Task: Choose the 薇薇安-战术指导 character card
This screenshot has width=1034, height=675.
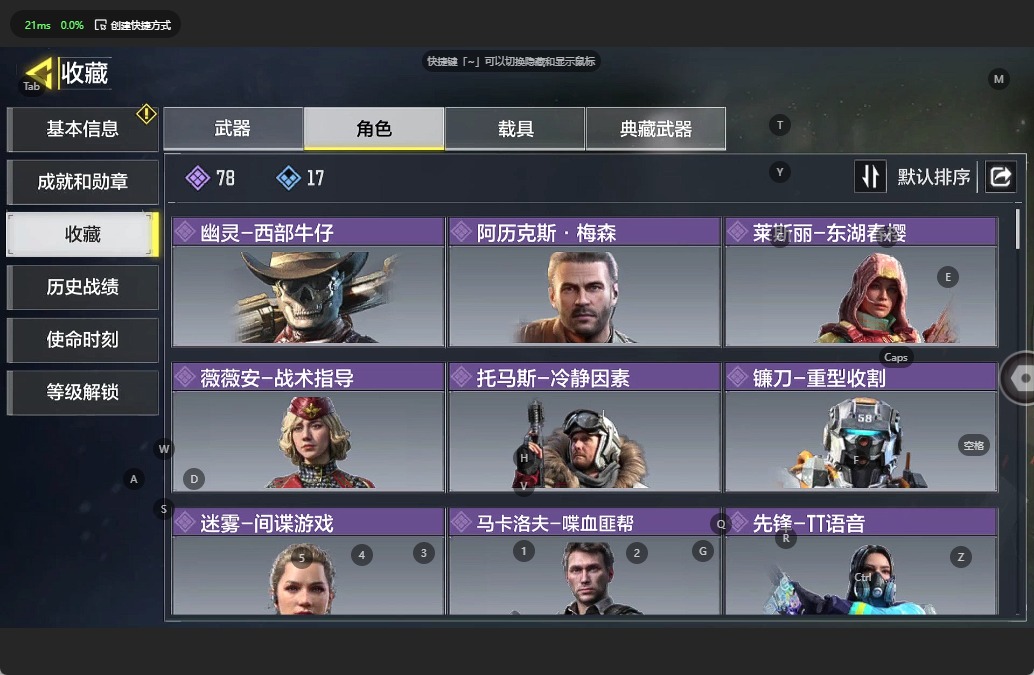Action: (x=308, y=427)
